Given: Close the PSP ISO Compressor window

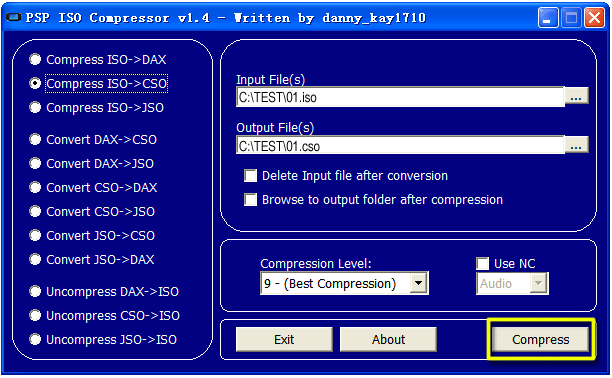Looking at the screenshot, I should coord(594,18).
